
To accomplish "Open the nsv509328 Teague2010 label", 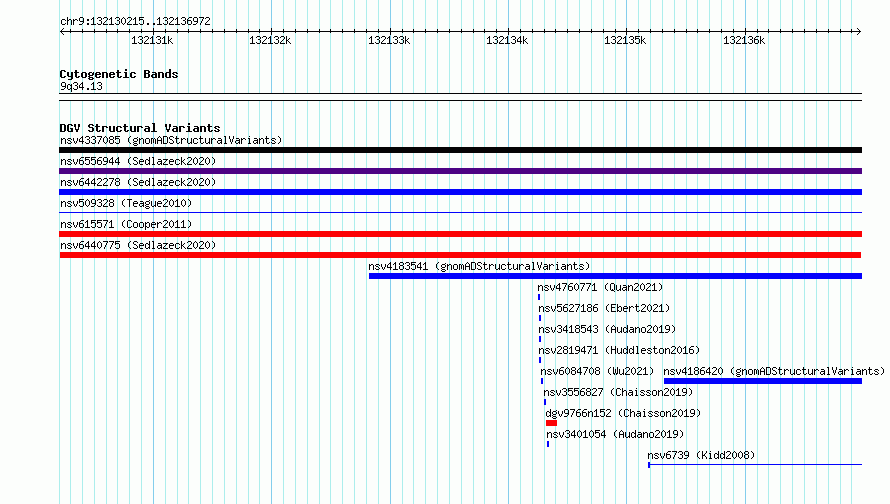I will pyautogui.click(x=126, y=203).
